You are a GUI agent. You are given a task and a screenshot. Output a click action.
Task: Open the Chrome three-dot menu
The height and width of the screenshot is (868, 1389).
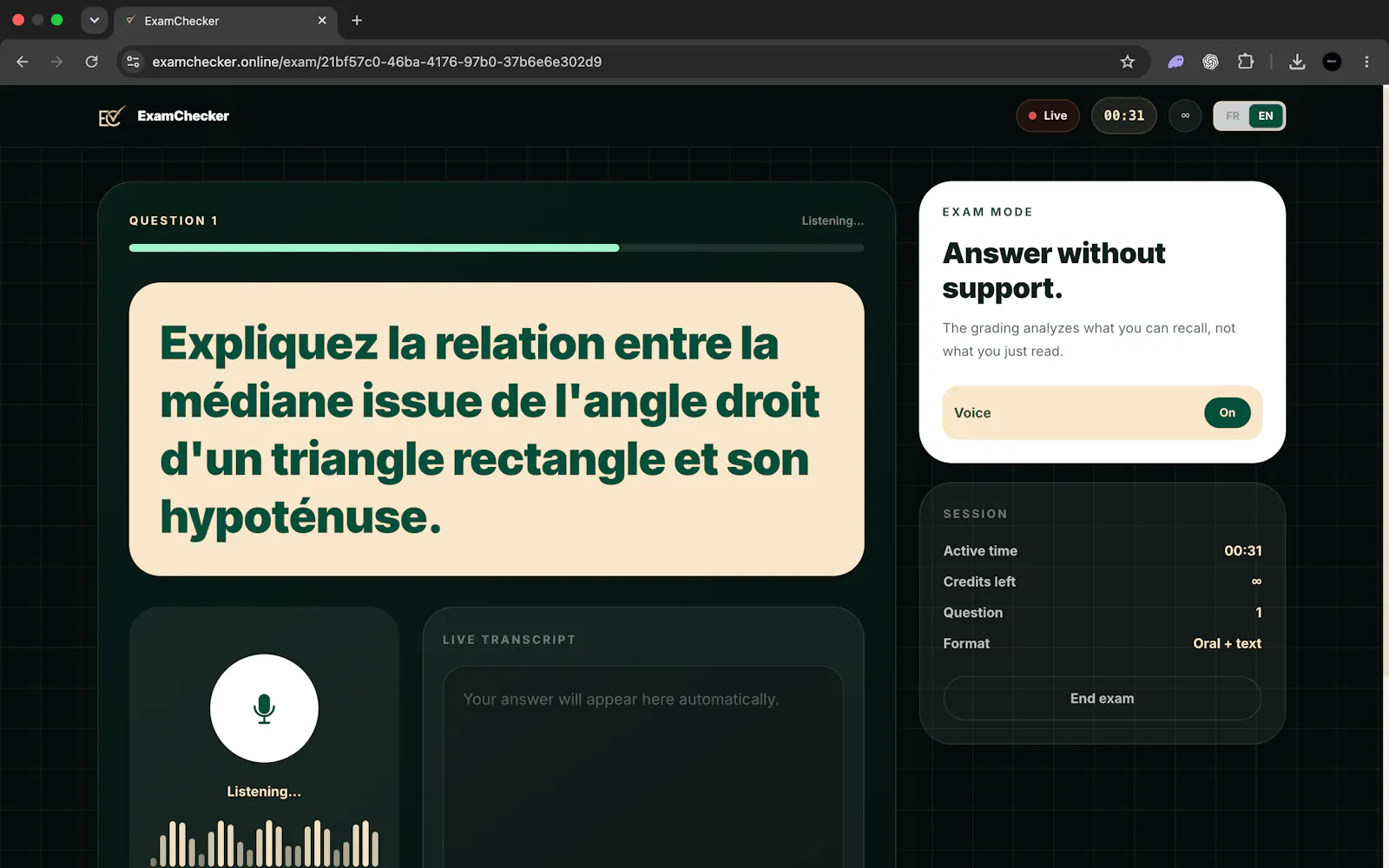pos(1366,62)
